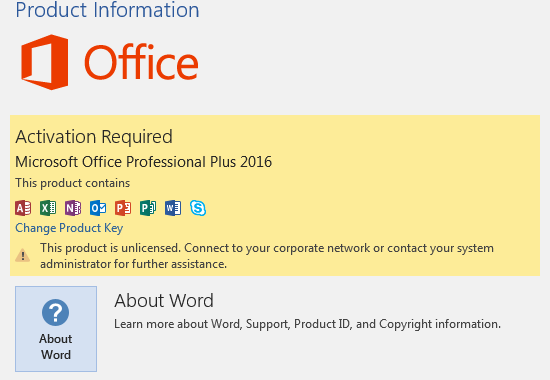The width and height of the screenshot is (550, 380).
Task: Click the Skype icon
Action: pyautogui.click(x=198, y=208)
